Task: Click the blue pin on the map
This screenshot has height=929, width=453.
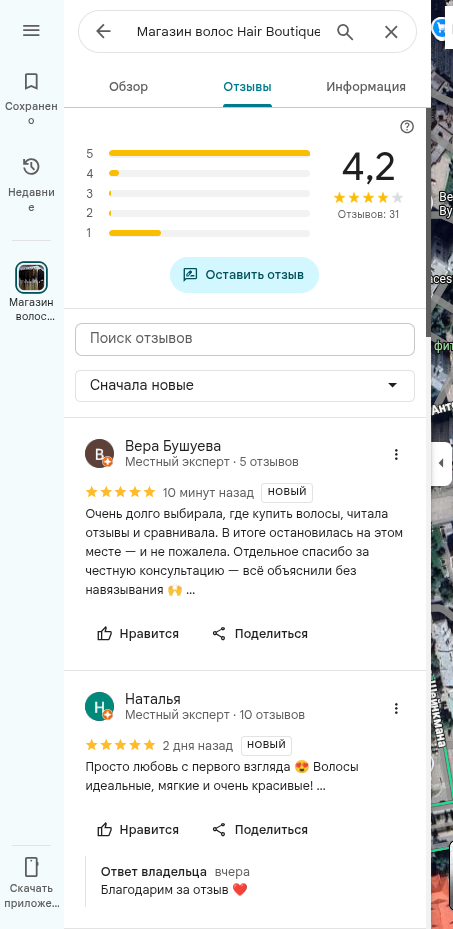Action: [x=441, y=27]
